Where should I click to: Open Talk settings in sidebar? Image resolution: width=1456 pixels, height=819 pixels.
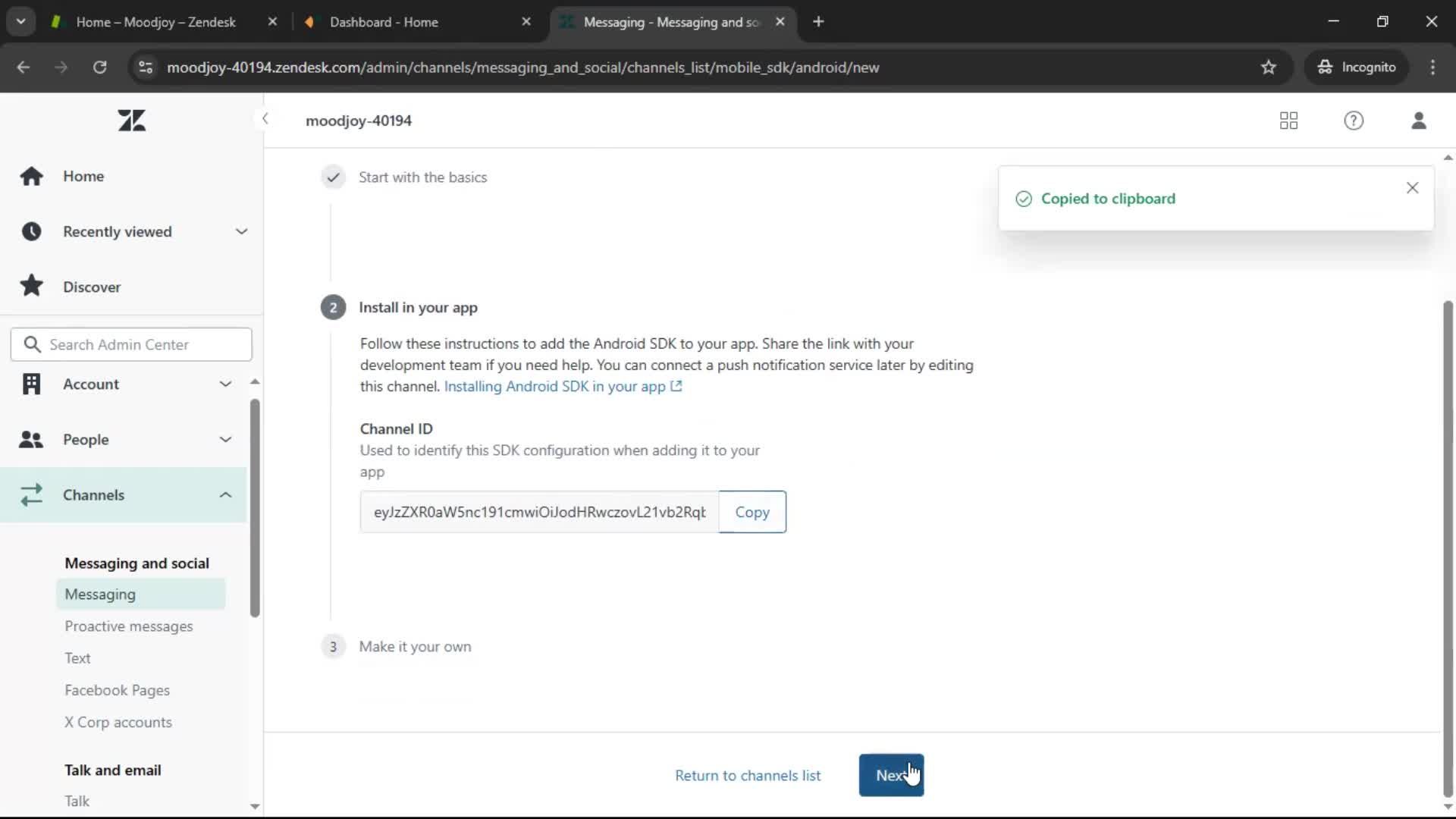point(77,802)
